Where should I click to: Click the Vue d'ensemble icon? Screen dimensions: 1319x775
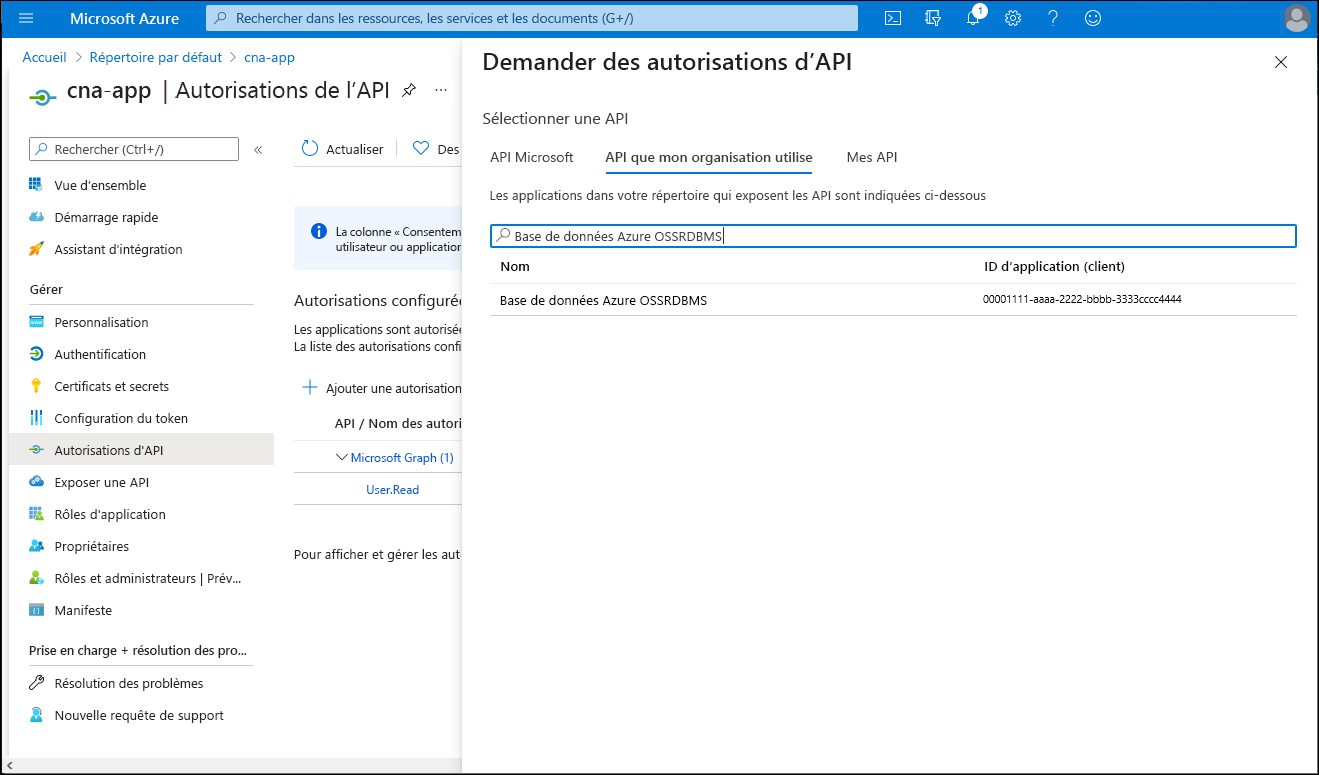tap(36, 185)
